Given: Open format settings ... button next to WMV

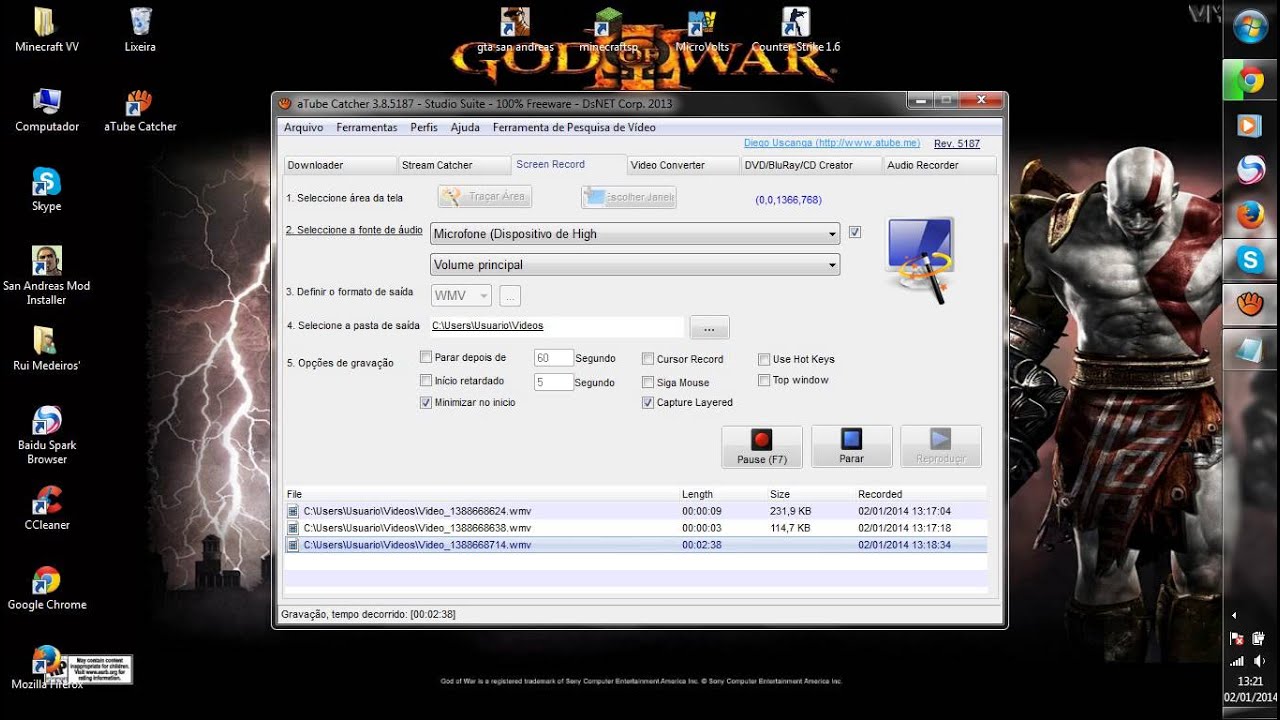Looking at the screenshot, I should 510,295.
